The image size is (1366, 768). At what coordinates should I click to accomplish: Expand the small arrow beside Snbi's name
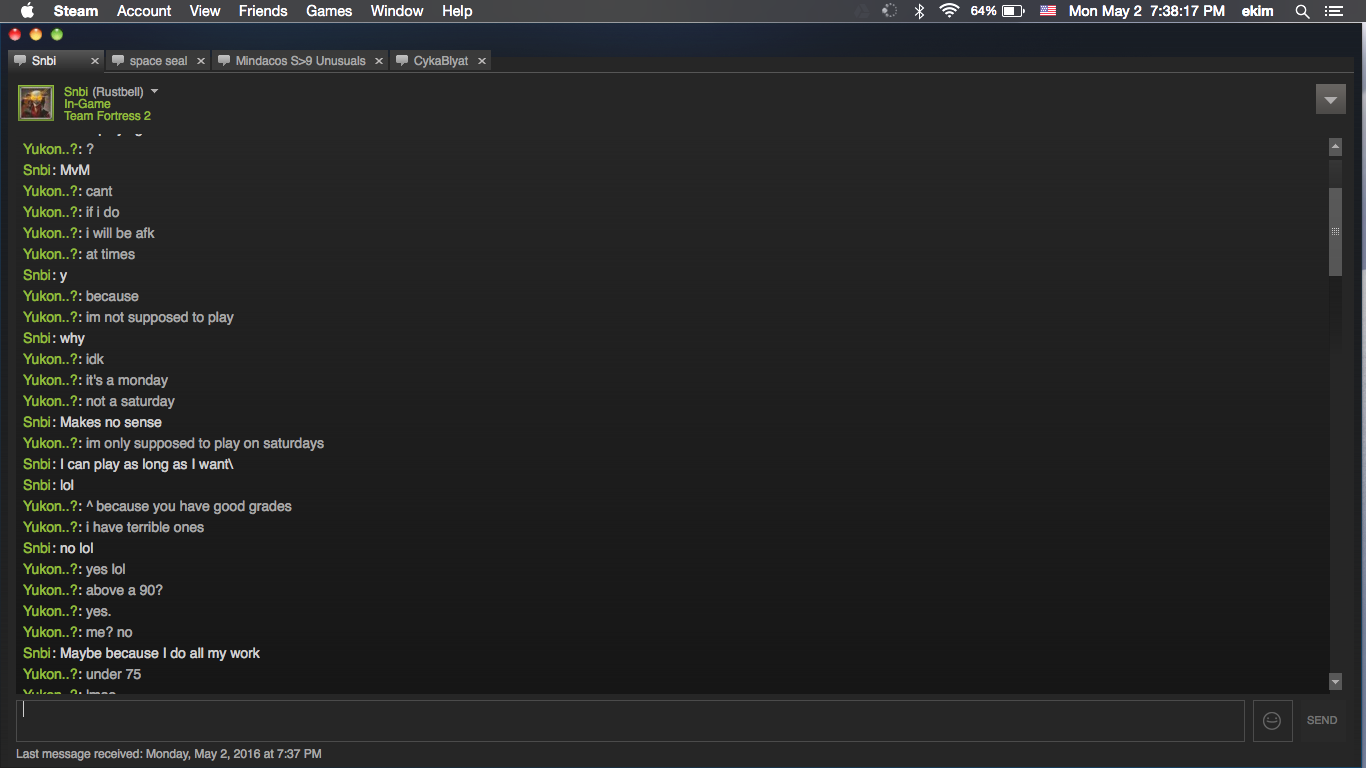154,91
